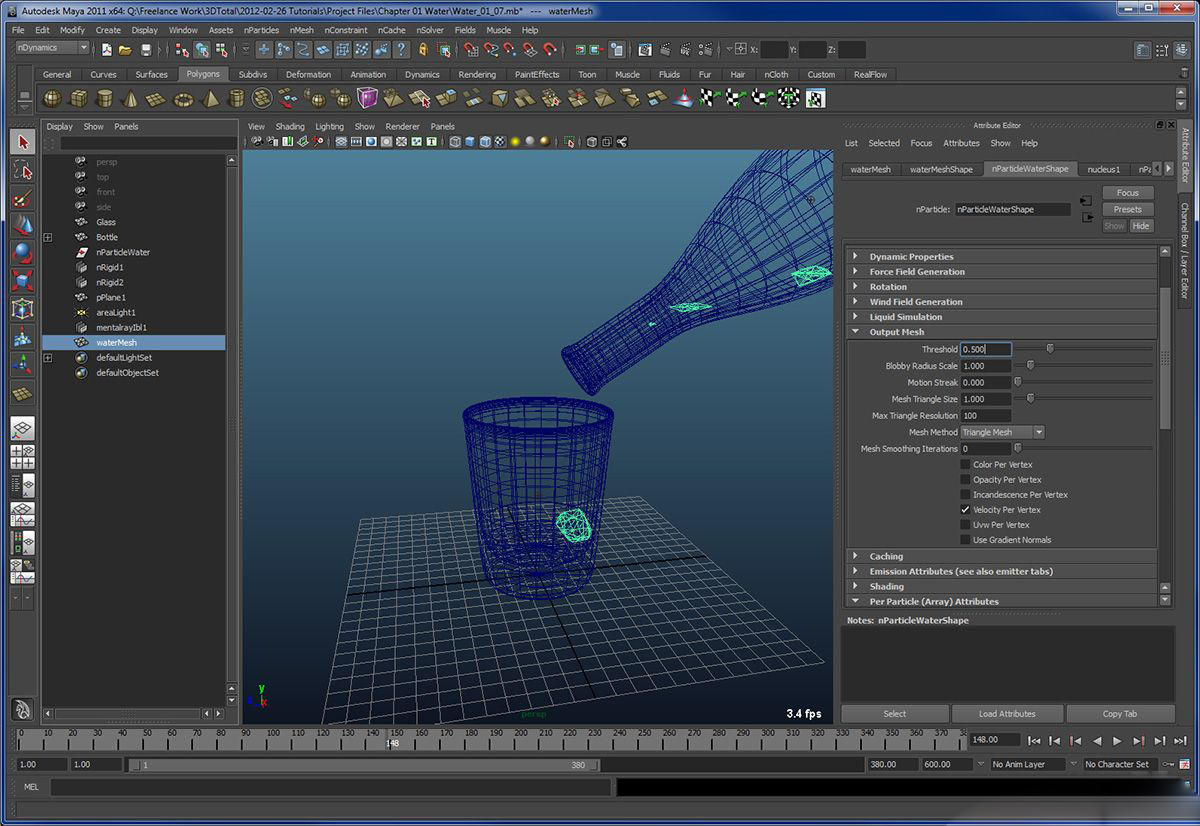Click Load Attributes button
The width and height of the screenshot is (1200, 826).
1007,714
